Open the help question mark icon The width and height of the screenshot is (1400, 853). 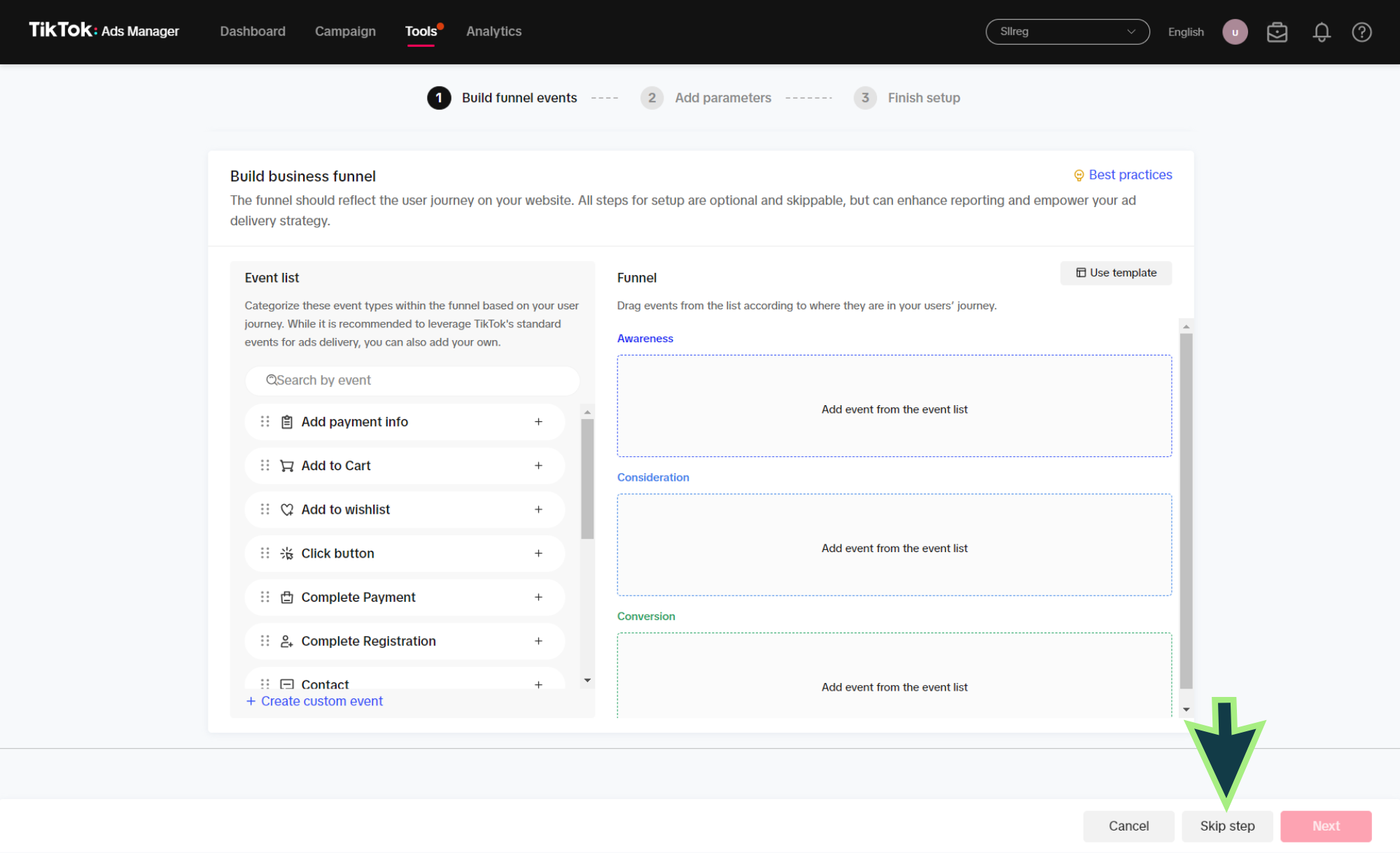(x=1361, y=32)
